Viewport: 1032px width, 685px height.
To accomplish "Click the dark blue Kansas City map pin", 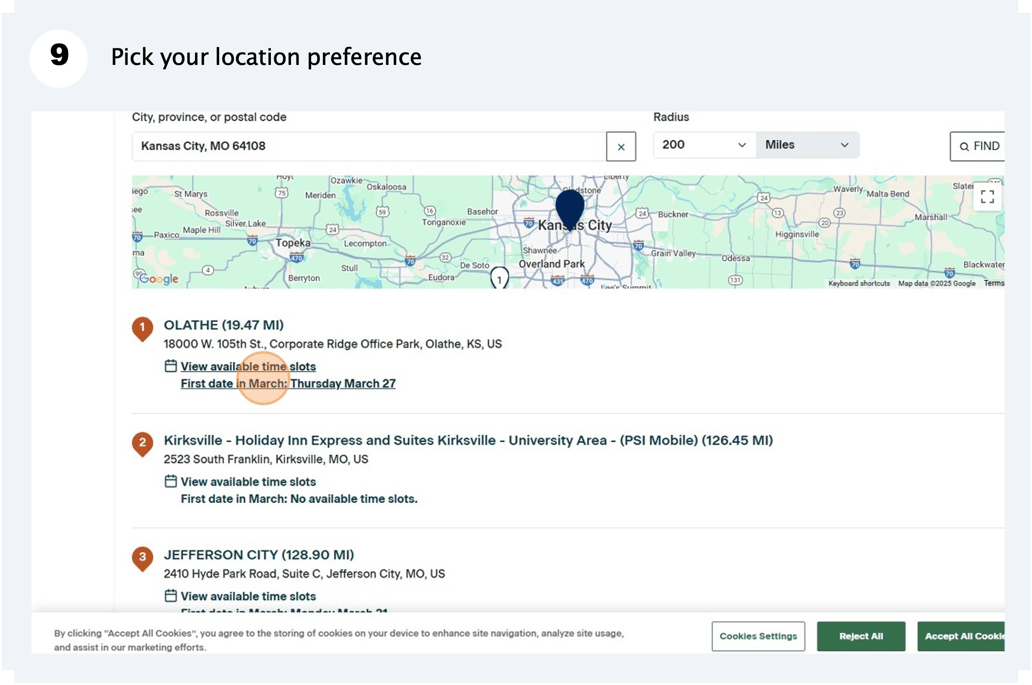I will (x=570, y=208).
